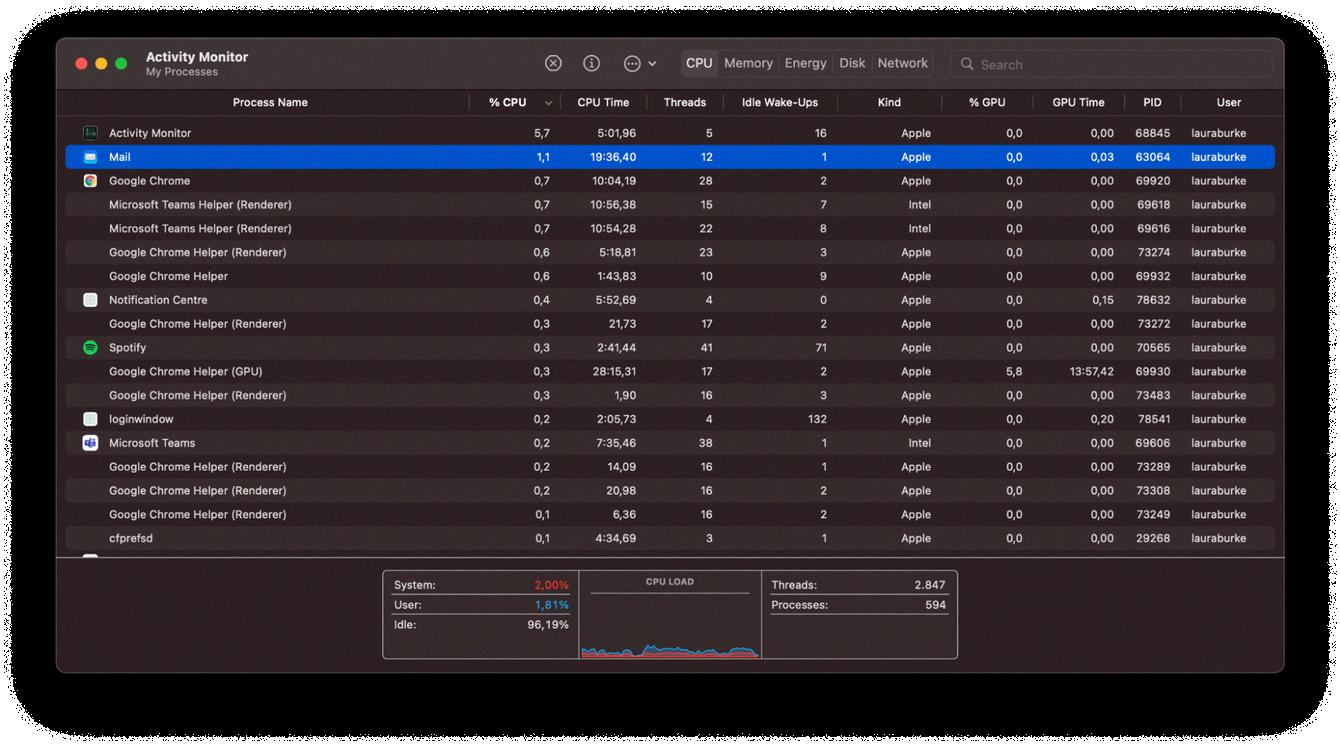Screen dimensions: 1340x747
Task: Select the Spotify process name
Action: [x=127, y=348]
